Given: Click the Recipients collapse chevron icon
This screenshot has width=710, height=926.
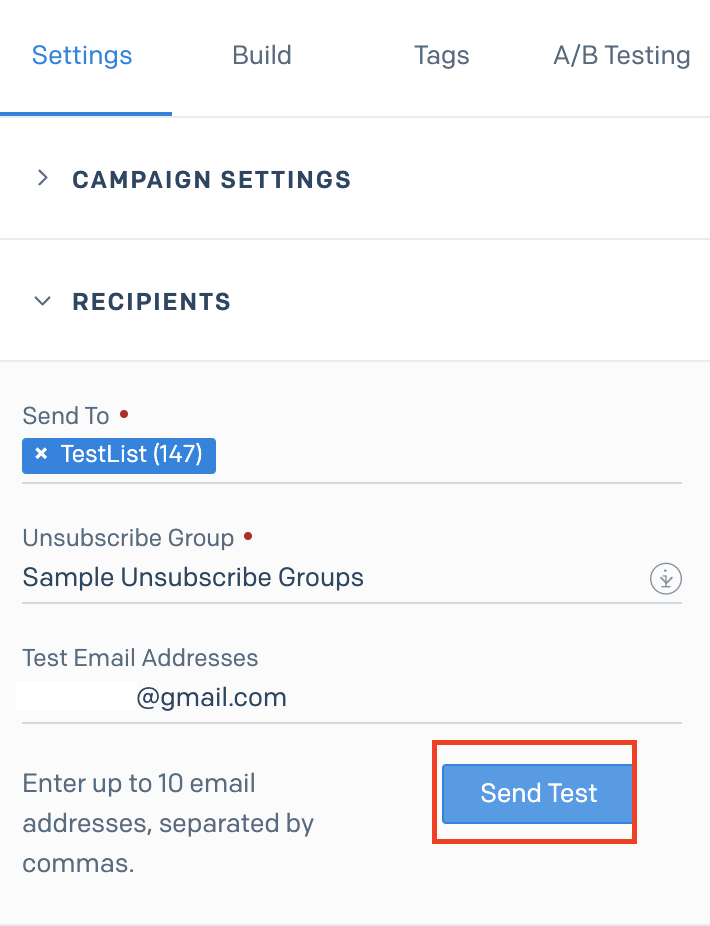Looking at the screenshot, I should click(42, 301).
